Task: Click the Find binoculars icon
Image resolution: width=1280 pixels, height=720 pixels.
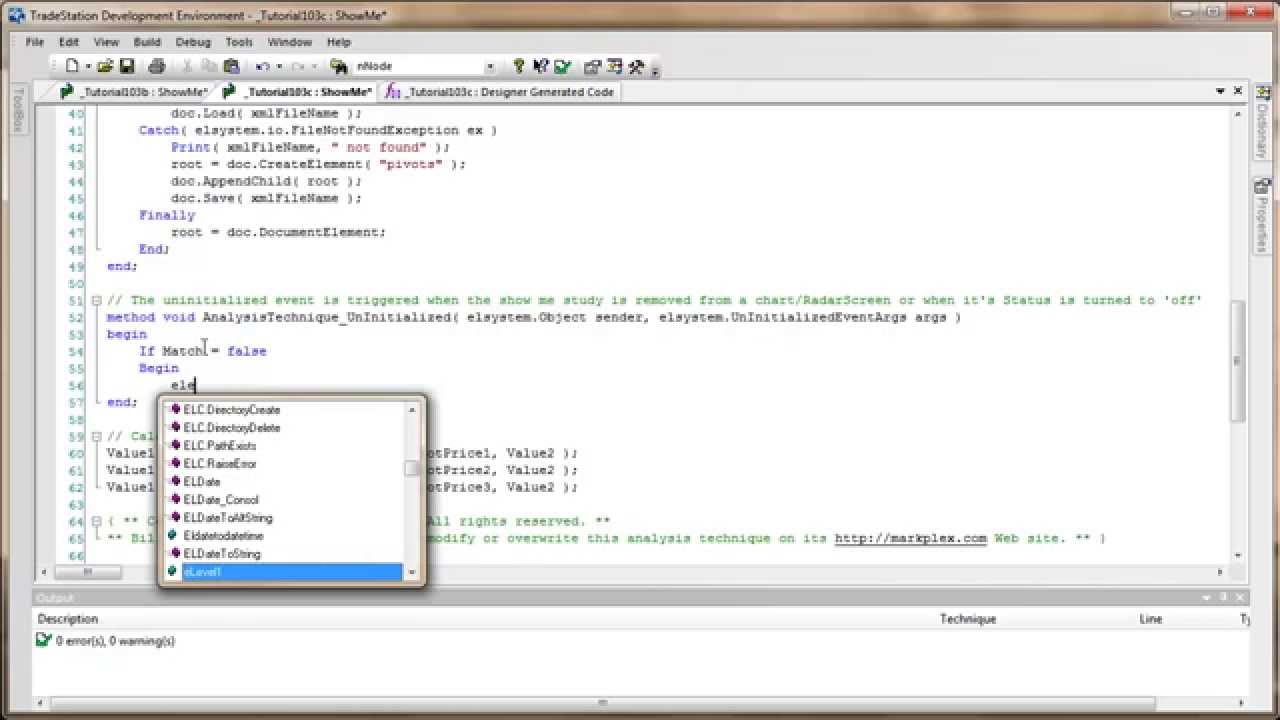Action: [x=339, y=67]
